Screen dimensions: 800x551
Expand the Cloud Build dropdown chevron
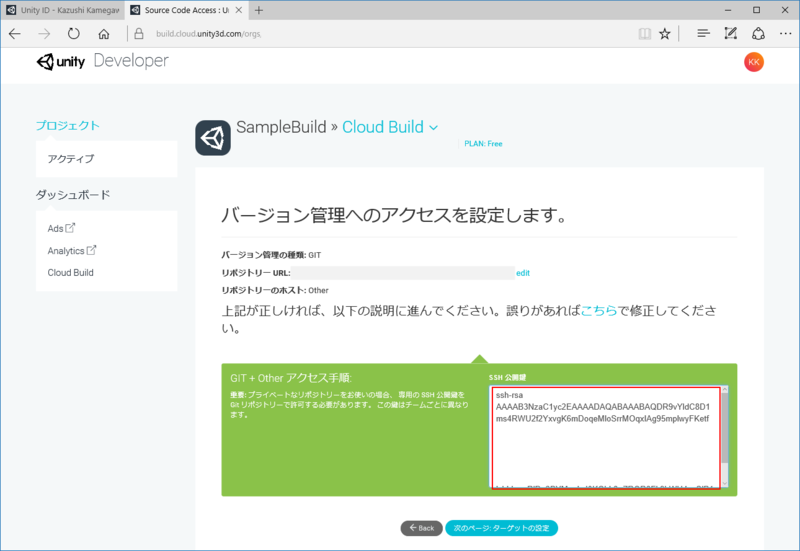tap(434, 128)
